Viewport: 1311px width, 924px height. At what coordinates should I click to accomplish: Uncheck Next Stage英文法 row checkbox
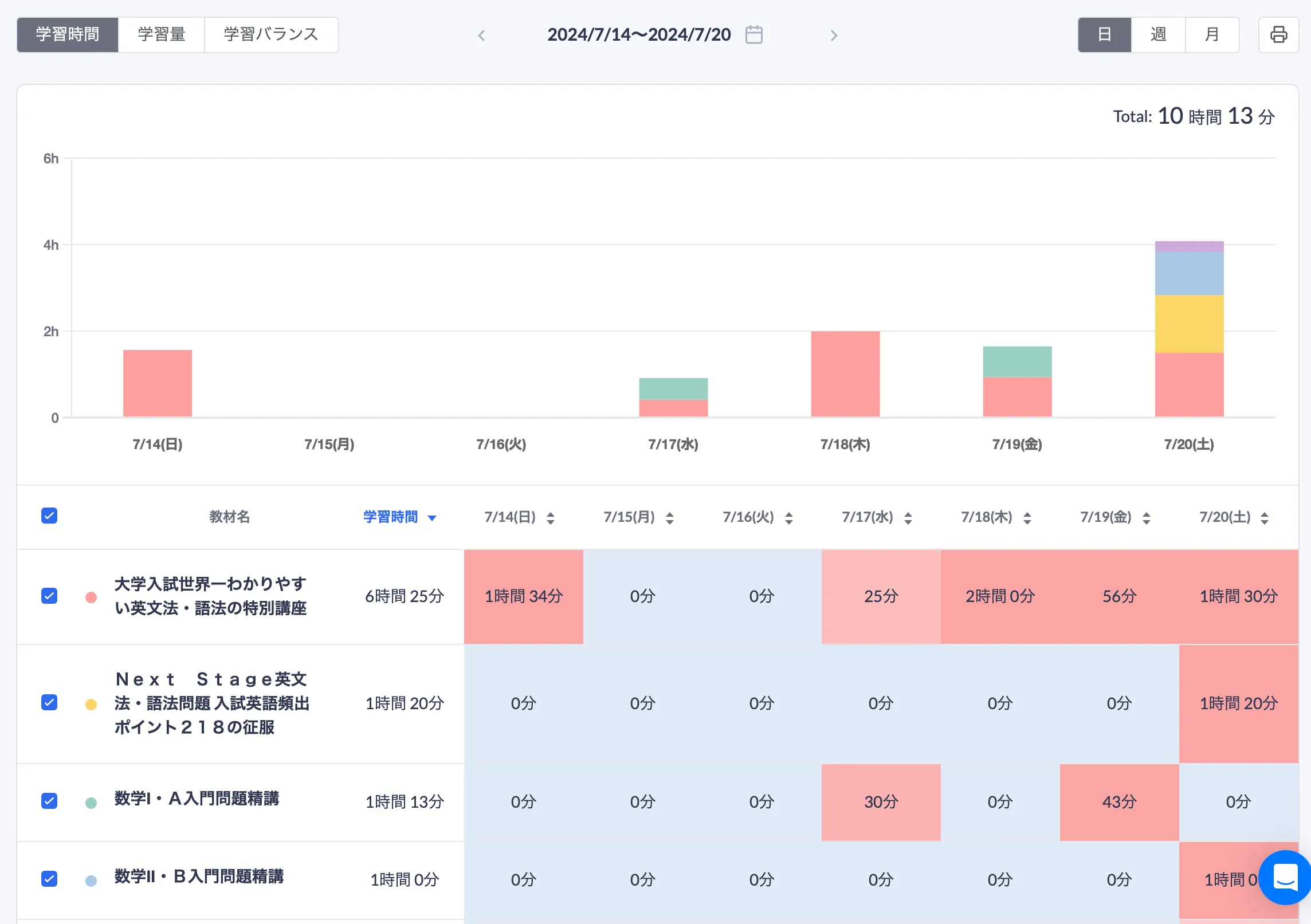(49, 703)
